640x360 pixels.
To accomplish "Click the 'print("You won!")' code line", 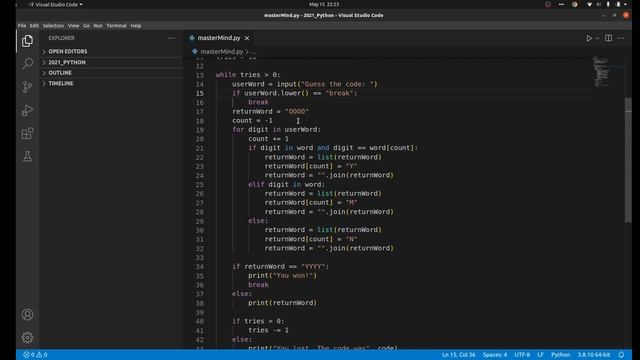I will click(x=282, y=276).
